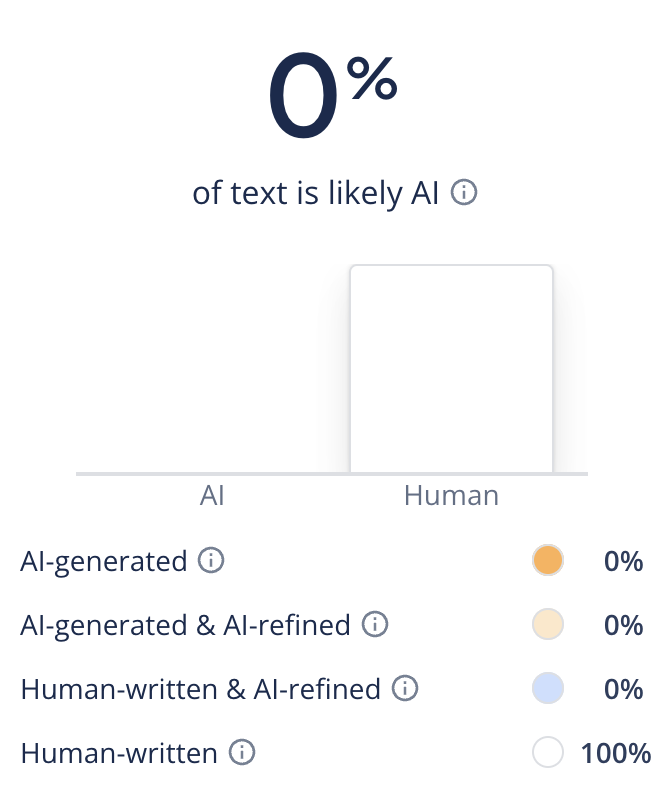Screen dimensions: 668x796
Task: Select the 'Human-written & AI-refined' label
Action: 201,688
